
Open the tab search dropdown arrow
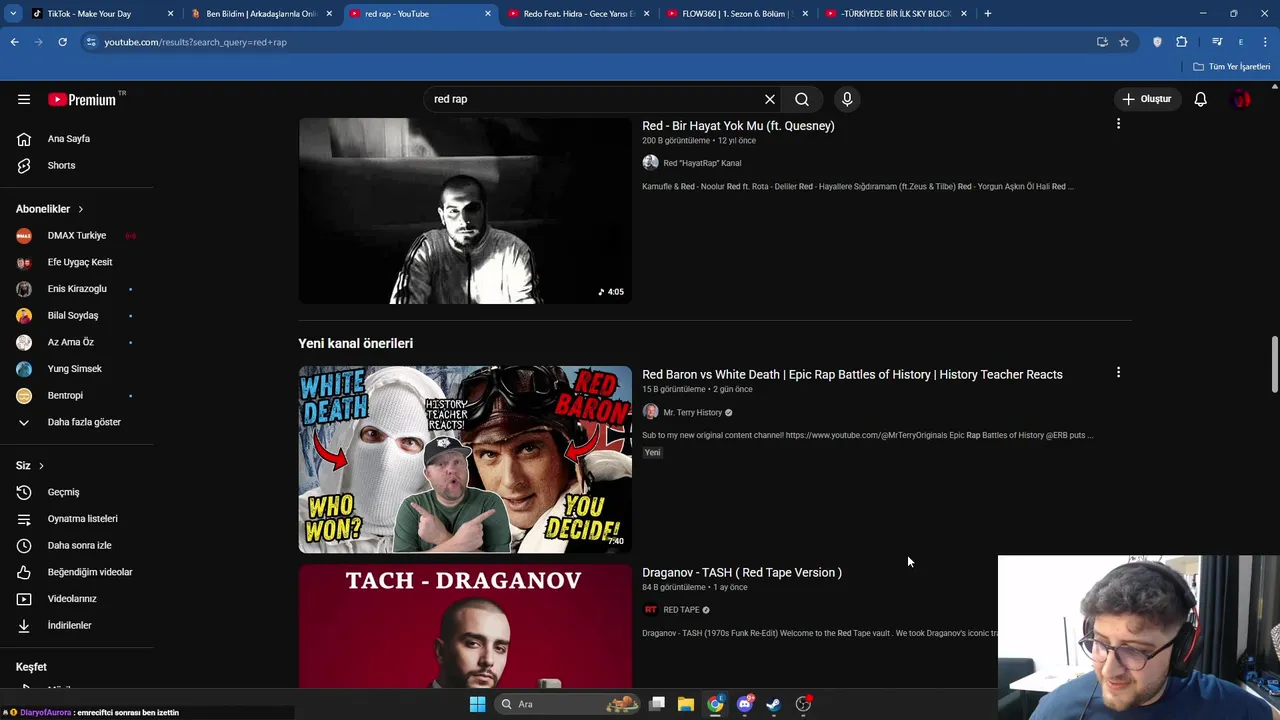coord(13,14)
